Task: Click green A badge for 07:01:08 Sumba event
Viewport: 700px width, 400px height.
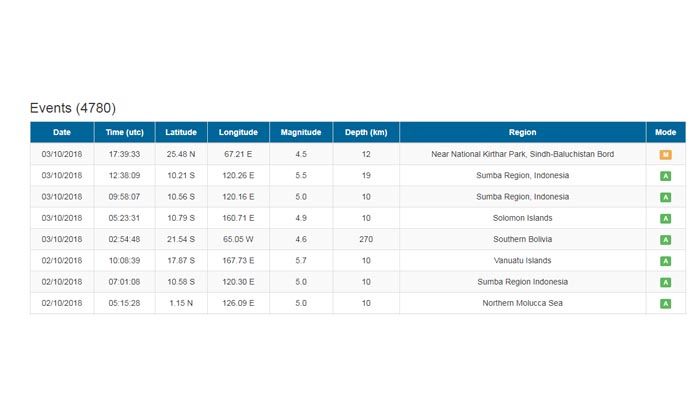Action: coord(665,282)
